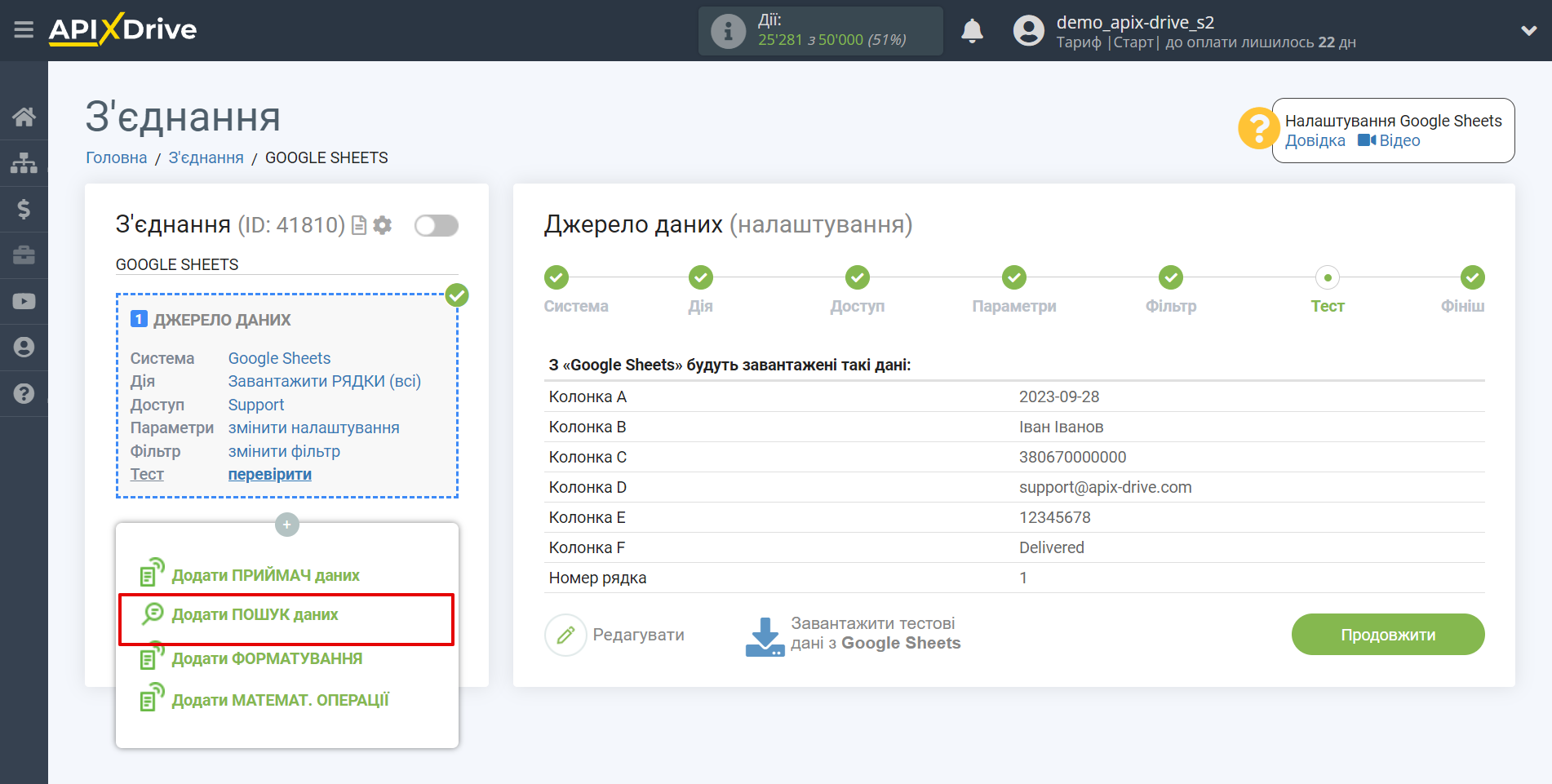Viewport: 1552px width, 784px height.
Task: Toggle the connection on/off switch
Action: [x=437, y=225]
